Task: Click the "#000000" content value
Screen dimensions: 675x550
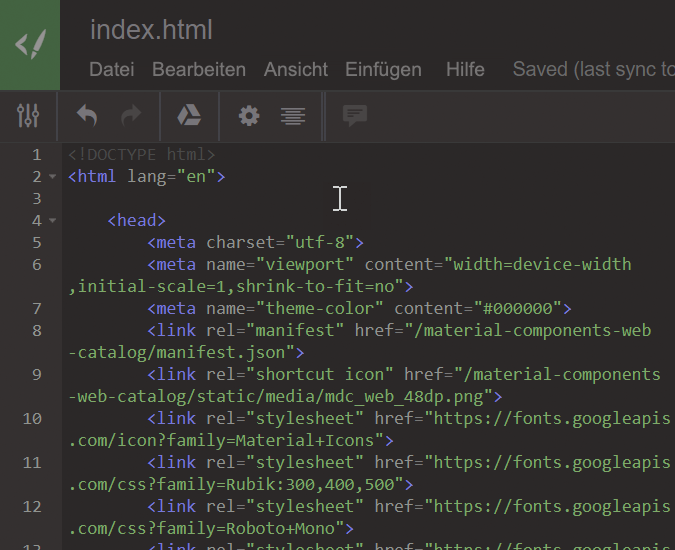Action: point(518,309)
